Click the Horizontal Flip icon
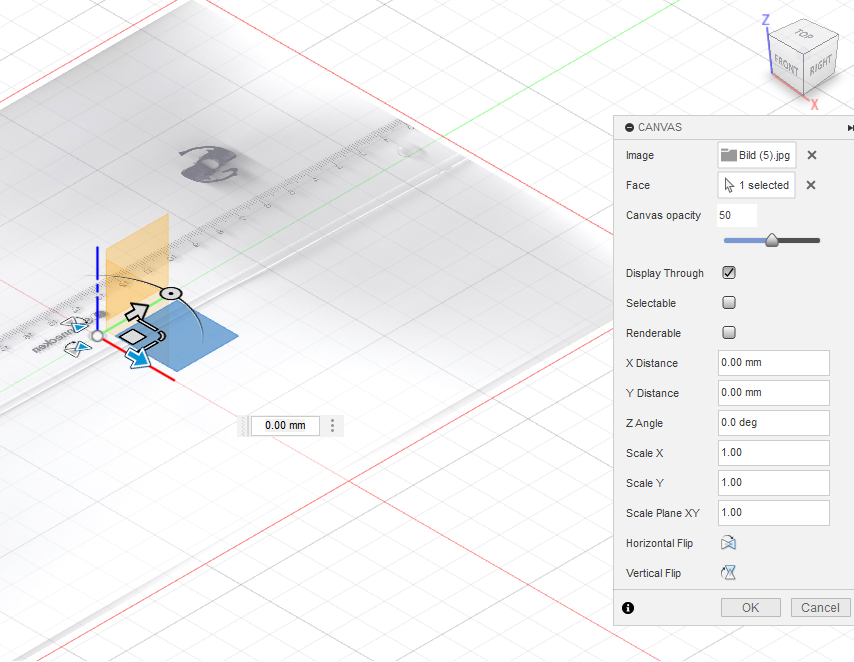This screenshot has width=854, height=662. coord(729,543)
